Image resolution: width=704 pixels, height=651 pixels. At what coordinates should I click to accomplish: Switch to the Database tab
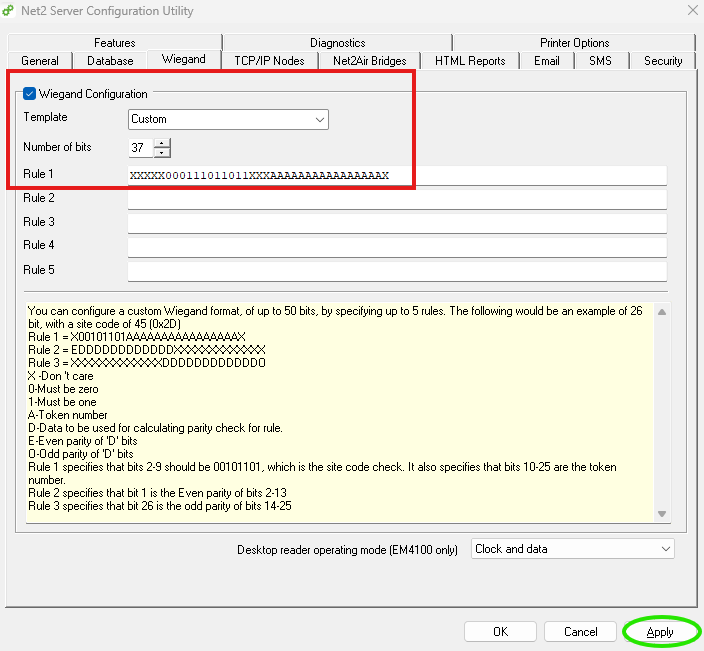(110, 61)
